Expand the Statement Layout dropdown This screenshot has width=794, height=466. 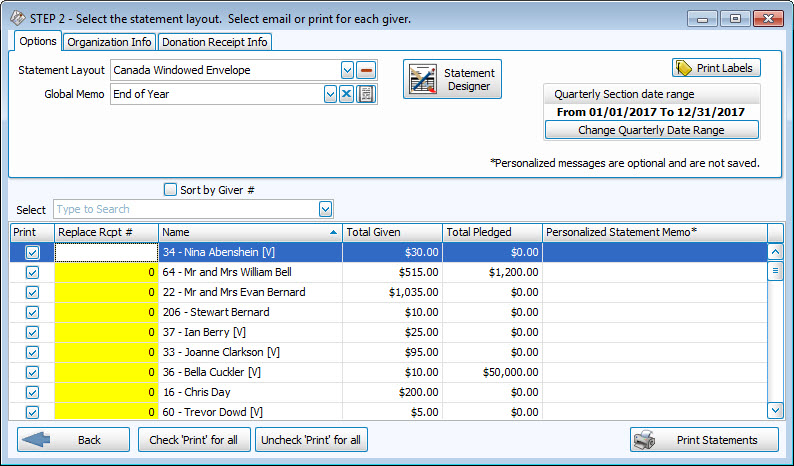coord(347,70)
